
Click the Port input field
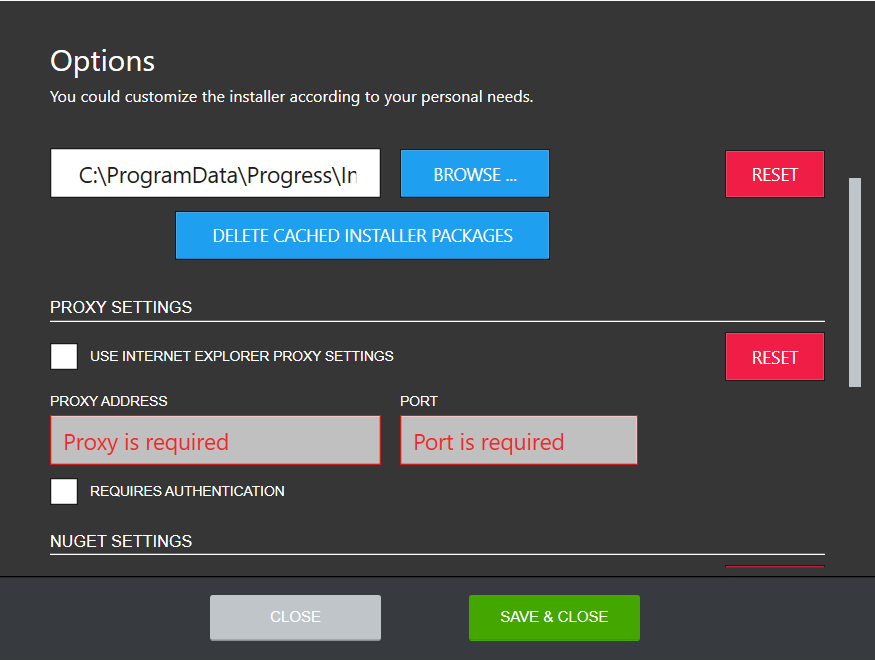tap(519, 440)
